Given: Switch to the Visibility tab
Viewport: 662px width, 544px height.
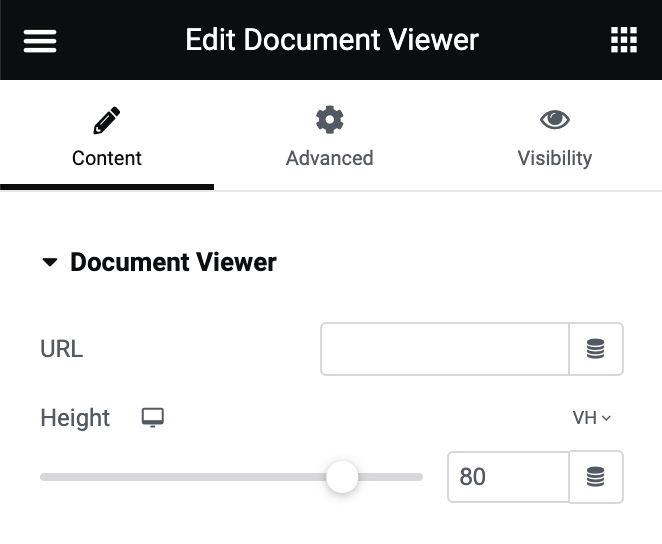Looking at the screenshot, I should click(x=554, y=158).
